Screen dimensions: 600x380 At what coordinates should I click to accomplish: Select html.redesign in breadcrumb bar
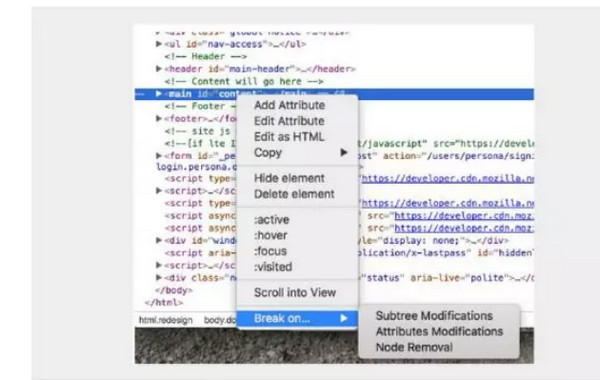point(166,320)
